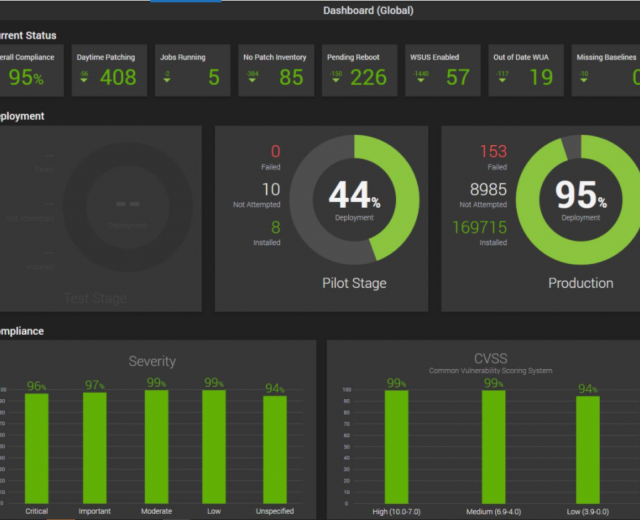Click the down-trend arrow in Missing Baselines
Image resolution: width=640 pixels, height=520 pixels.
point(584,80)
